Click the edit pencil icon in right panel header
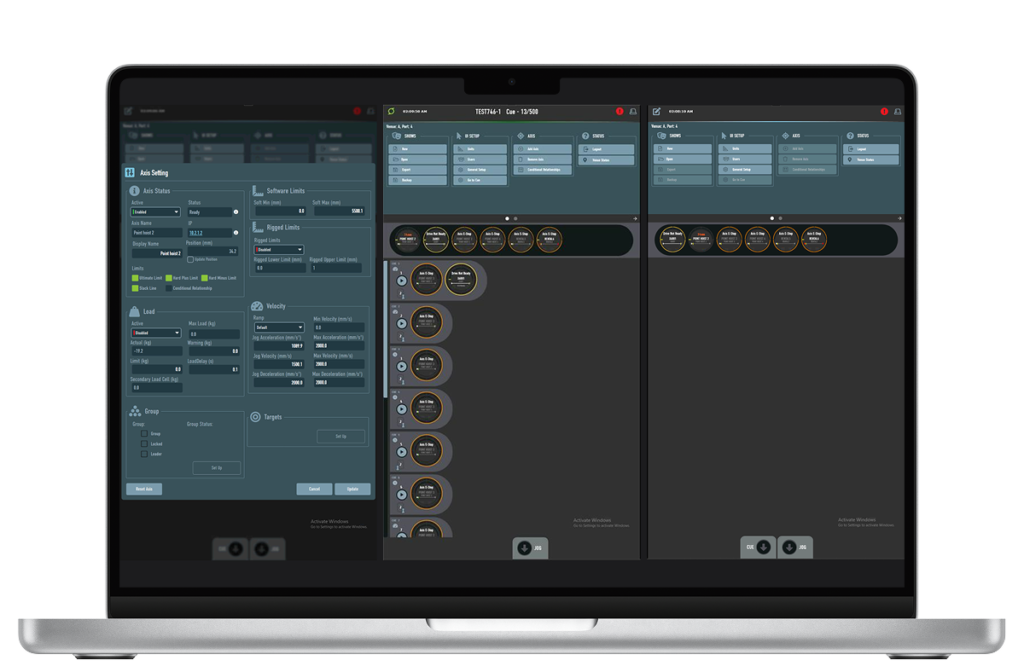The width and height of the screenshot is (1024, 666). 656,112
